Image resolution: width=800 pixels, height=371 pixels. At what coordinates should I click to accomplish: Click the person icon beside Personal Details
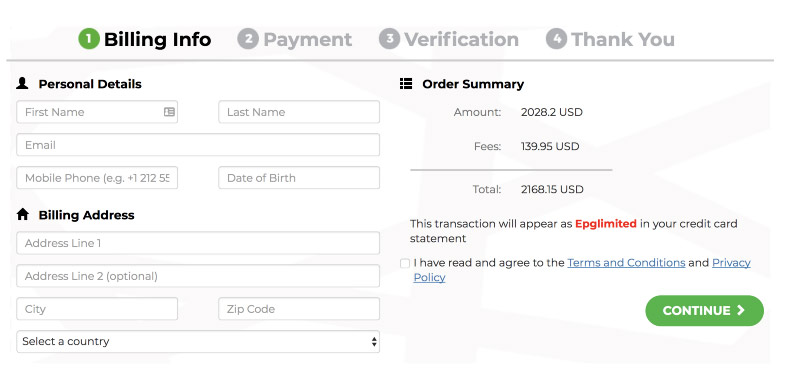(x=22, y=83)
